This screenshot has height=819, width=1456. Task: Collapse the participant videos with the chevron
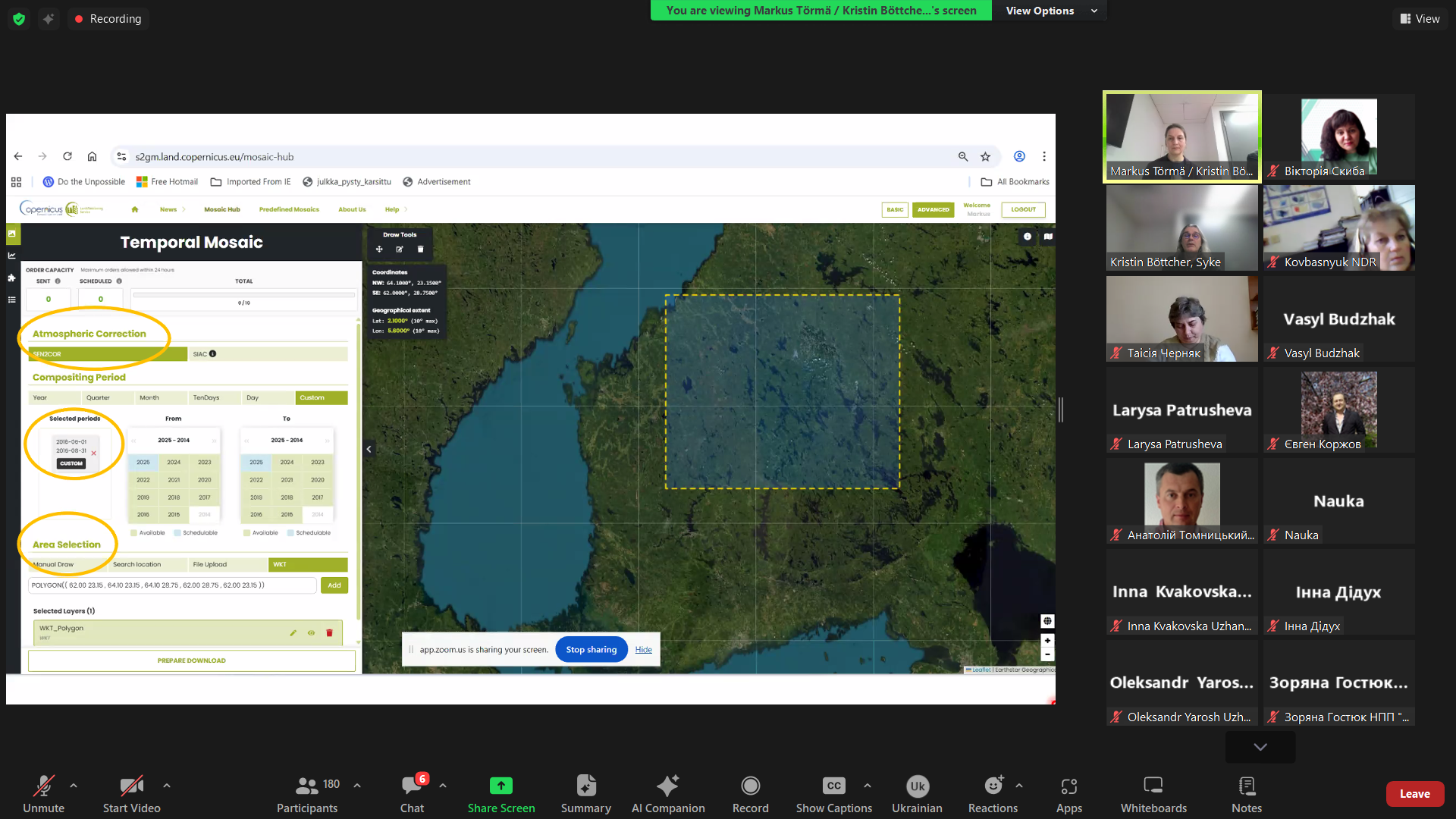pos(1260,746)
